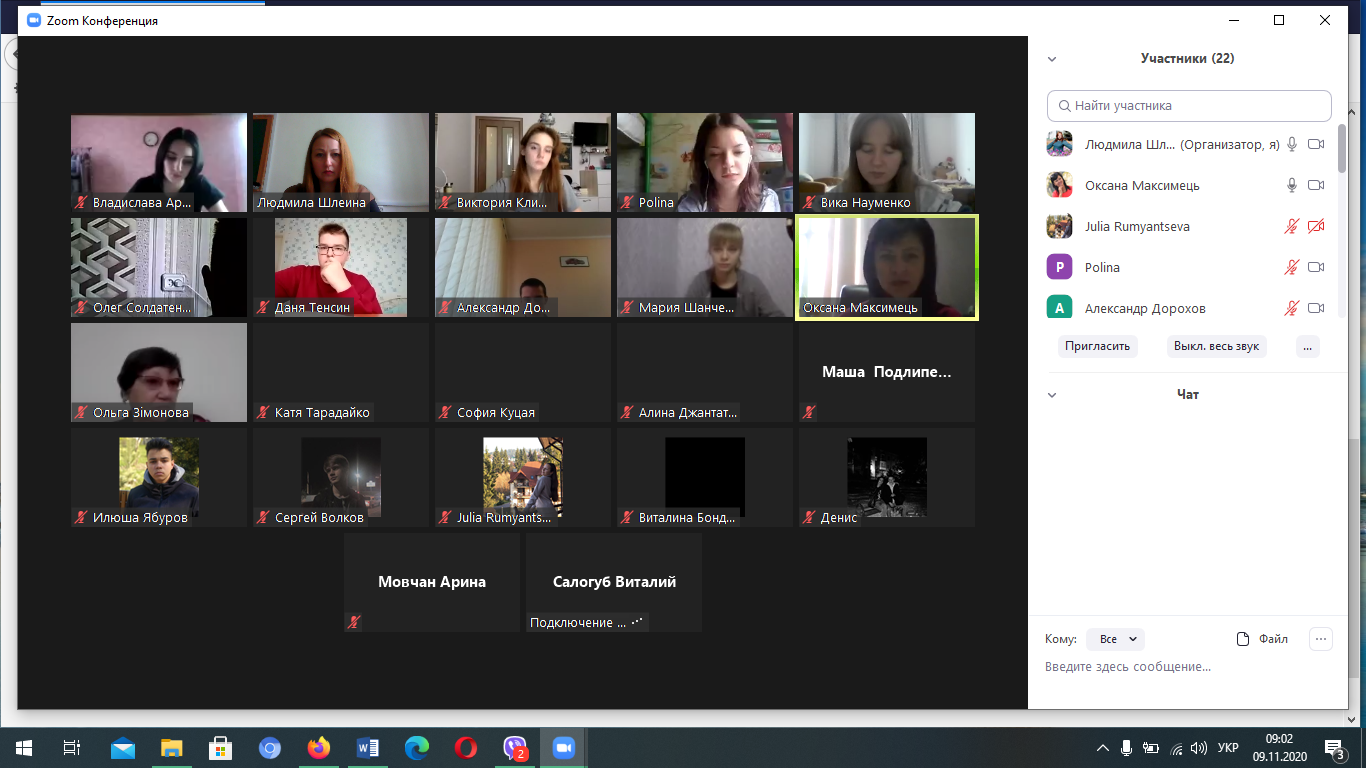1366x768 pixels.
Task: Toggle Александр Дорохов's camera icon in participants list
Action: click(x=1316, y=308)
